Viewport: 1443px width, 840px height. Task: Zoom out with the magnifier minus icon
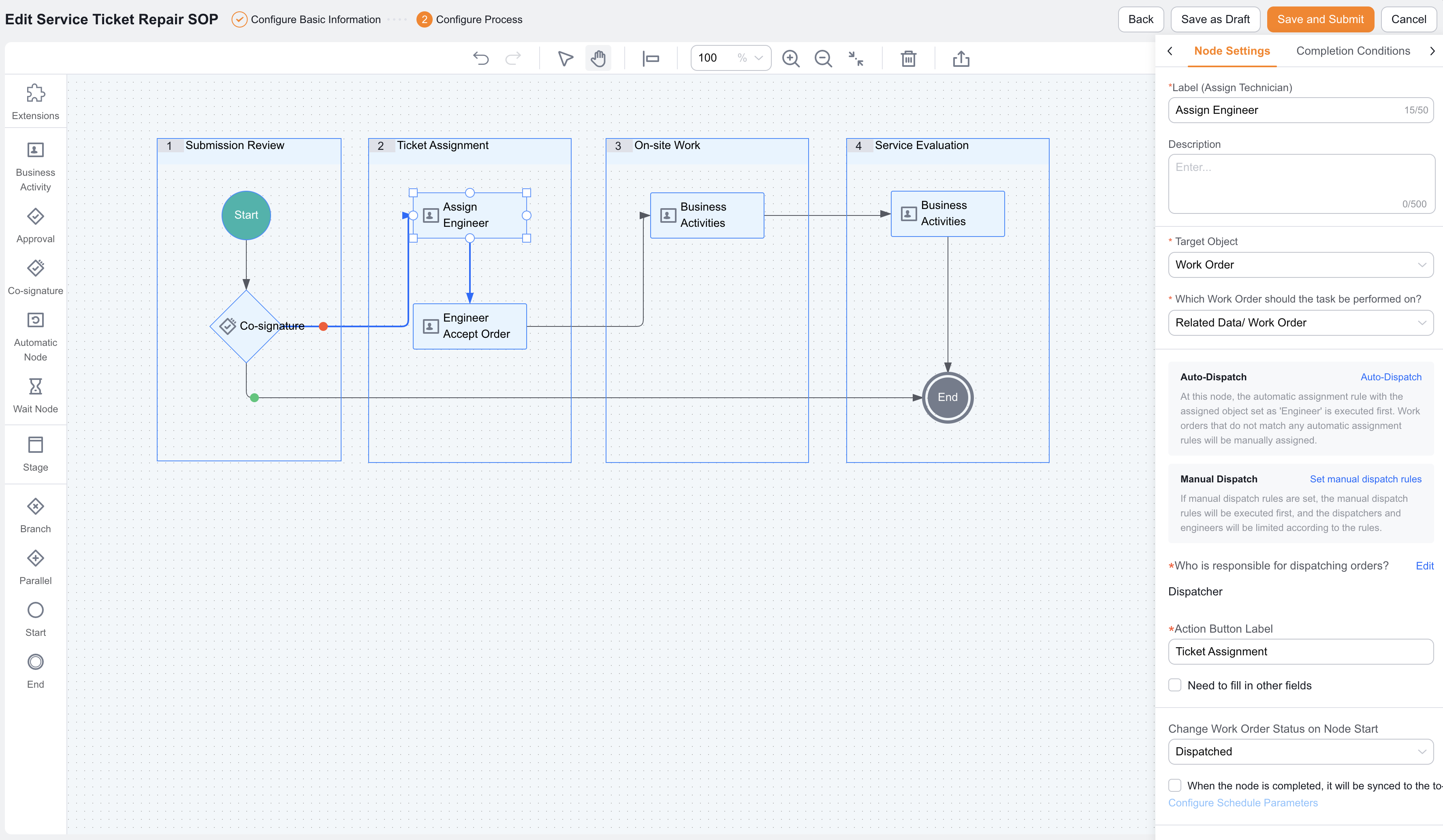(823, 58)
